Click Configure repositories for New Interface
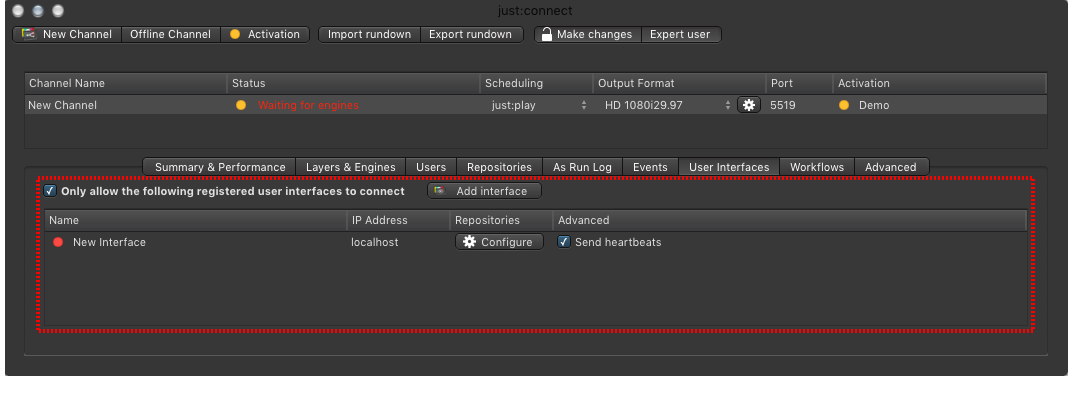Image resolution: width=1088 pixels, height=396 pixels. point(499,242)
